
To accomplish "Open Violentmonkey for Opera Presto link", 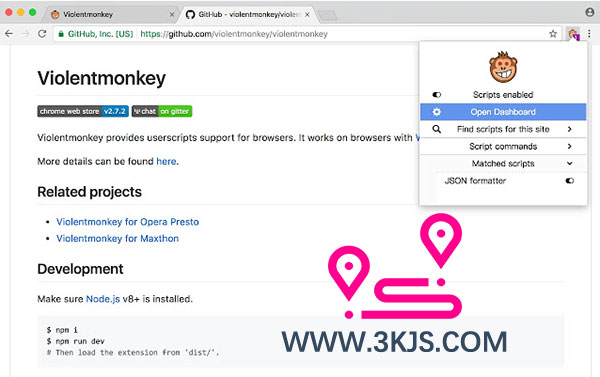I will coord(127,222).
